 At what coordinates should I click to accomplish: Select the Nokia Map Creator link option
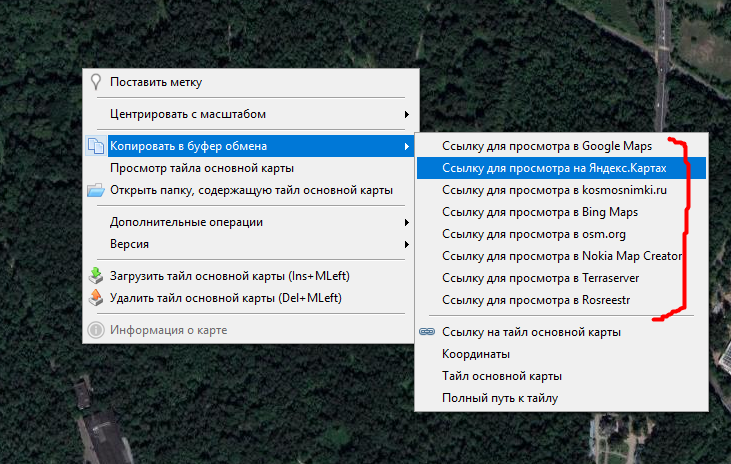click(561, 256)
